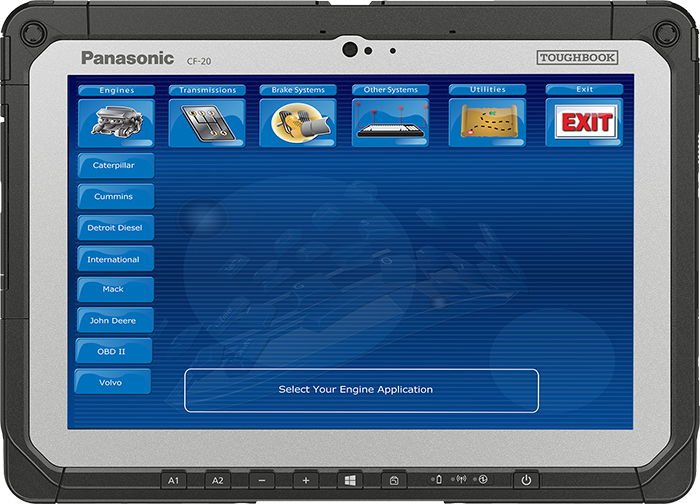Screen dimensions: 700x504
Task: Tap the minus volume hardware button
Action: (x=262, y=480)
